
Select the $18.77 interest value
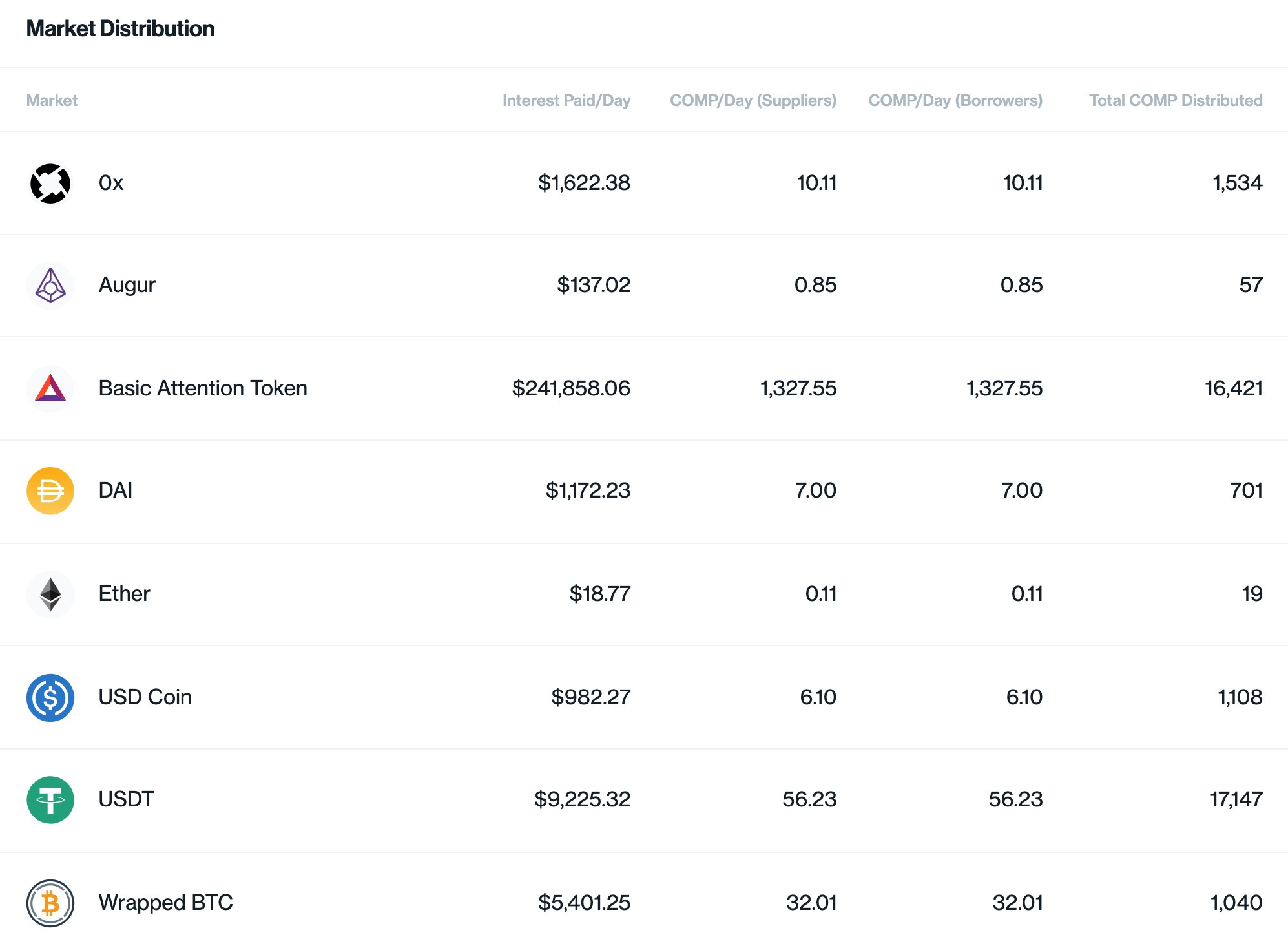pyautogui.click(x=600, y=593)
